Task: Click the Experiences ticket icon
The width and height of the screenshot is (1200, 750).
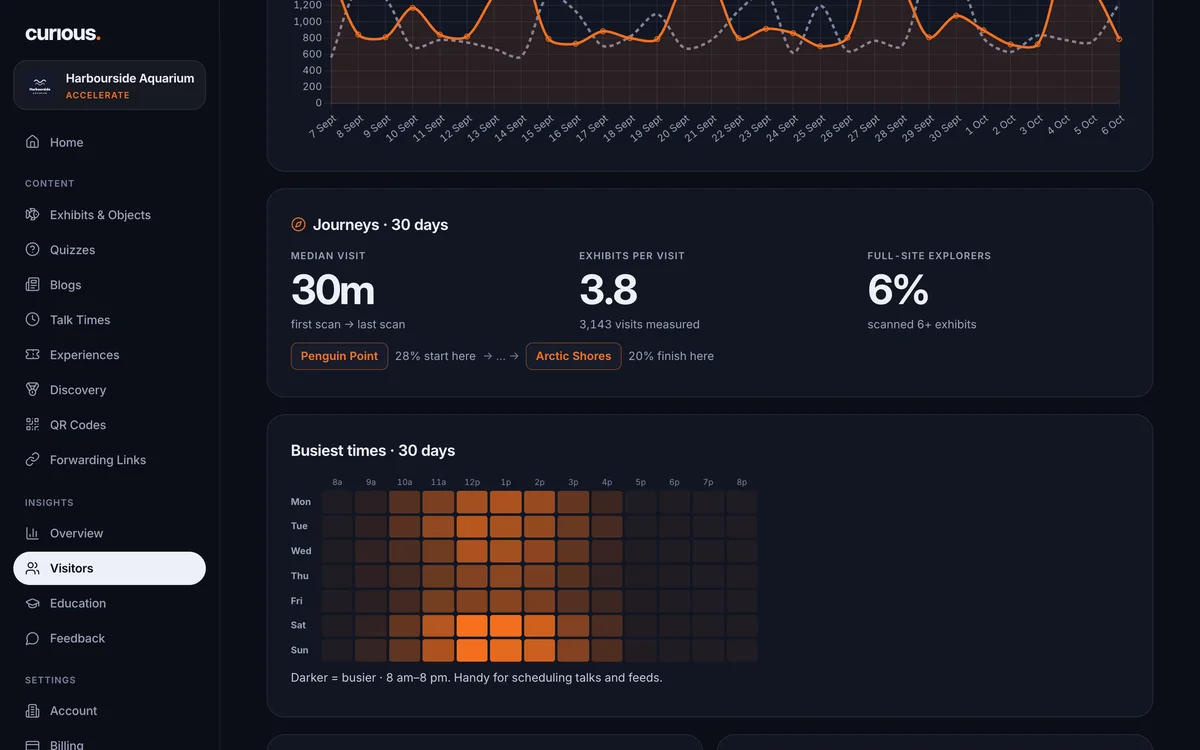Action: click(x=33, y=355)
